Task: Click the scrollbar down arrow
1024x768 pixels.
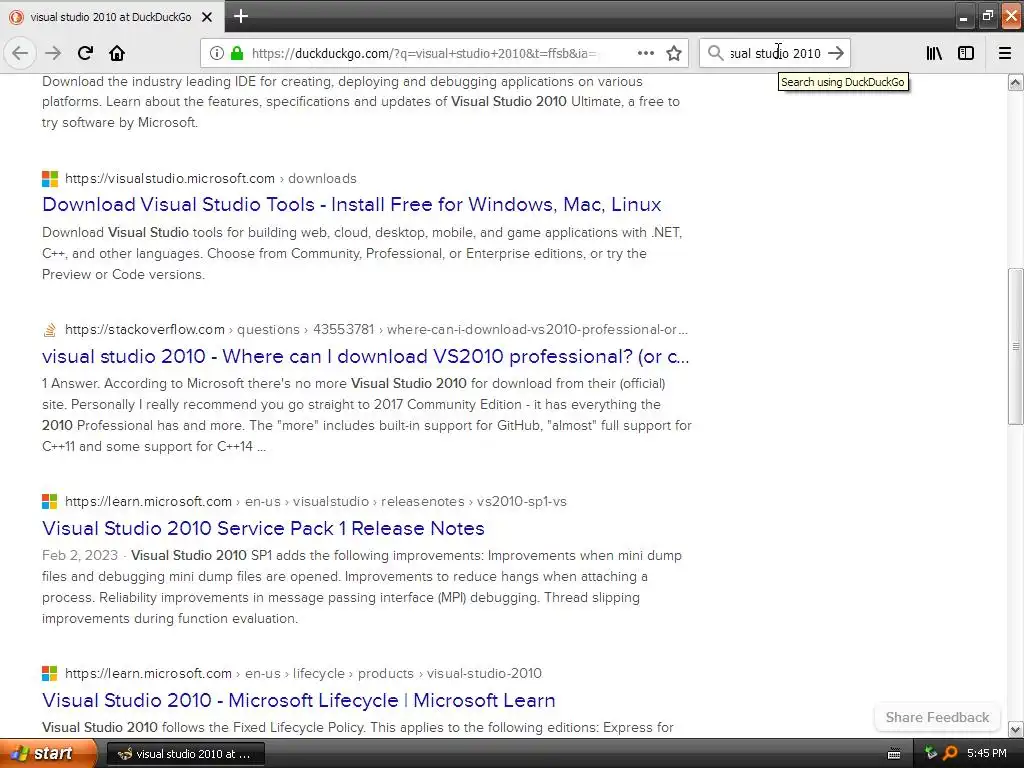Action: pos(1016,729)
